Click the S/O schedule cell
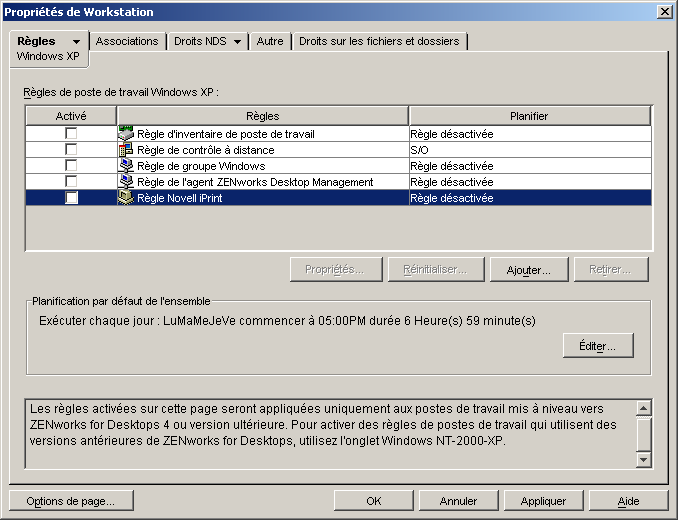 click(530, 150)
